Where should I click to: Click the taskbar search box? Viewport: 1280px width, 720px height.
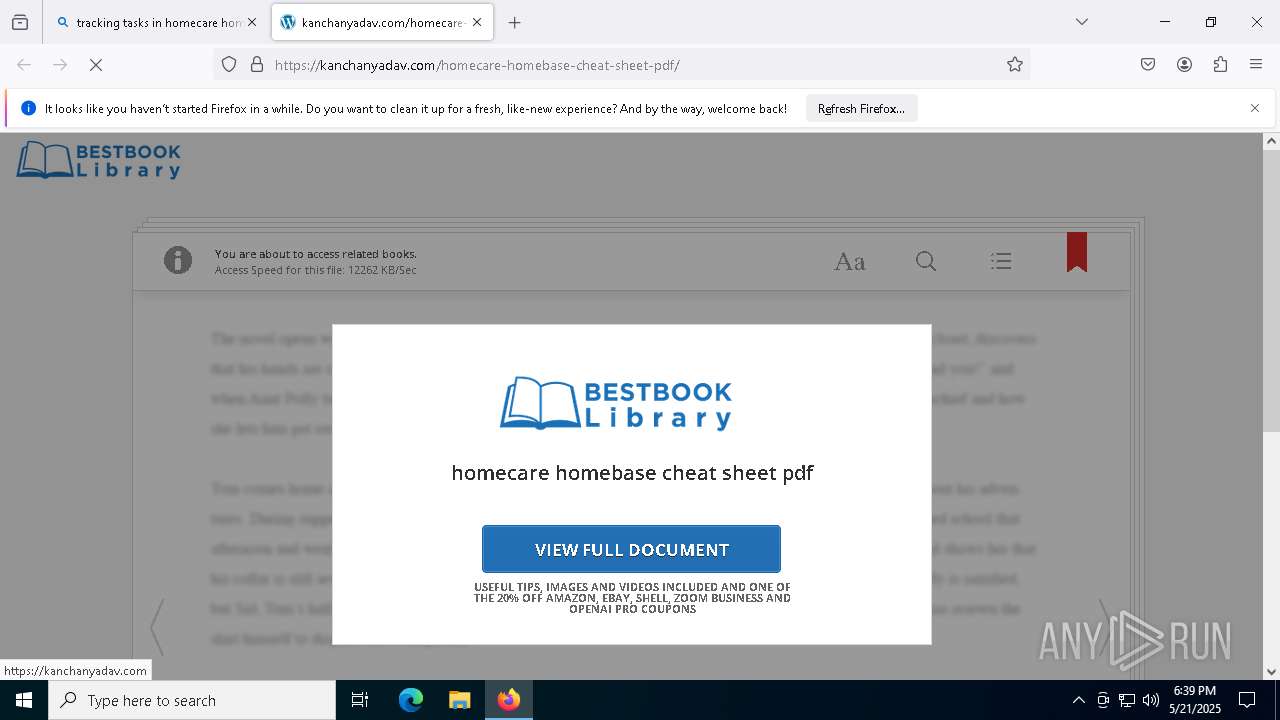(x=192, y=700)
